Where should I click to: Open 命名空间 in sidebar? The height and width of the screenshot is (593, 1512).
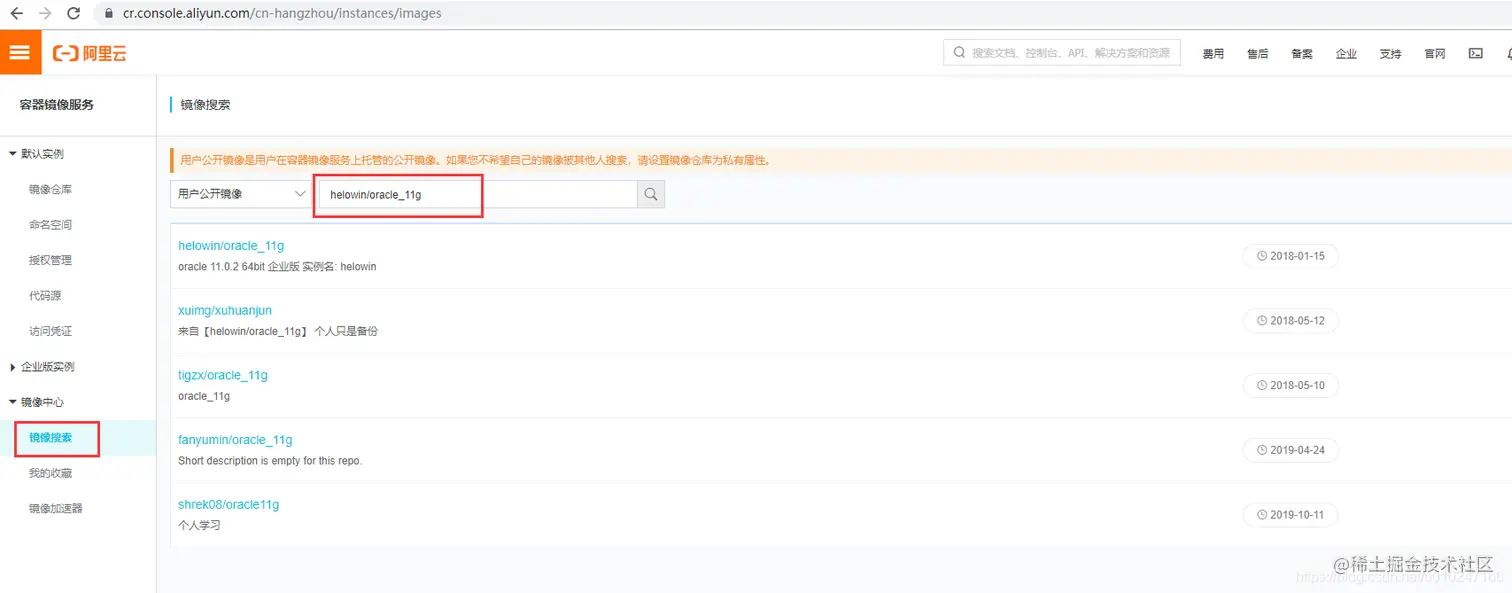tap(50, 225)
